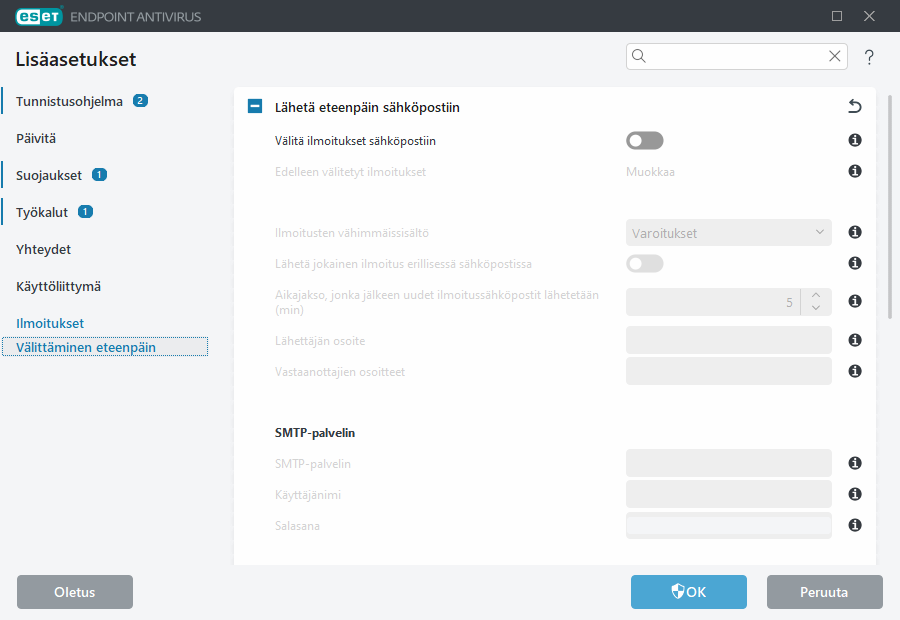
Task: Click the Lähettäjän osoite field
Action: point(728,340)
